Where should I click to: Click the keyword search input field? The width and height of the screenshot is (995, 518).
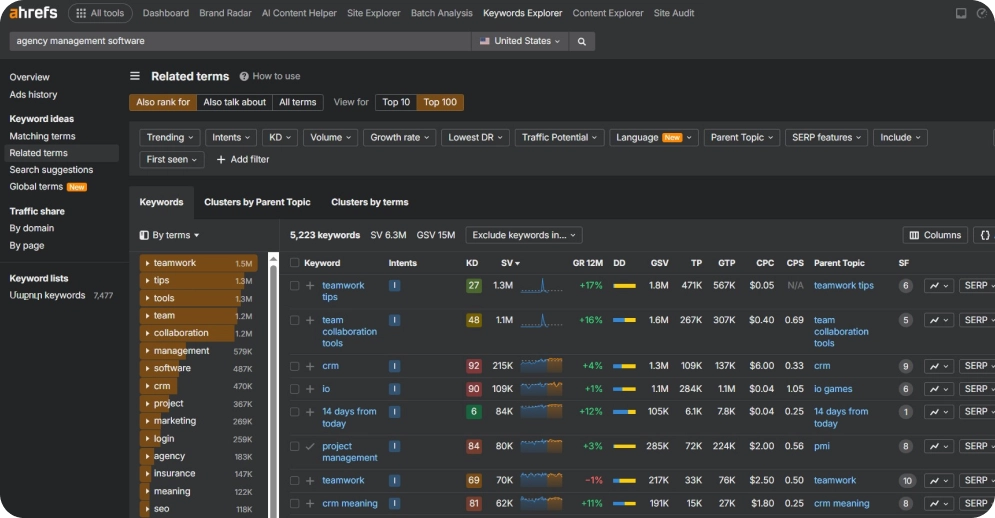point(240,41)
